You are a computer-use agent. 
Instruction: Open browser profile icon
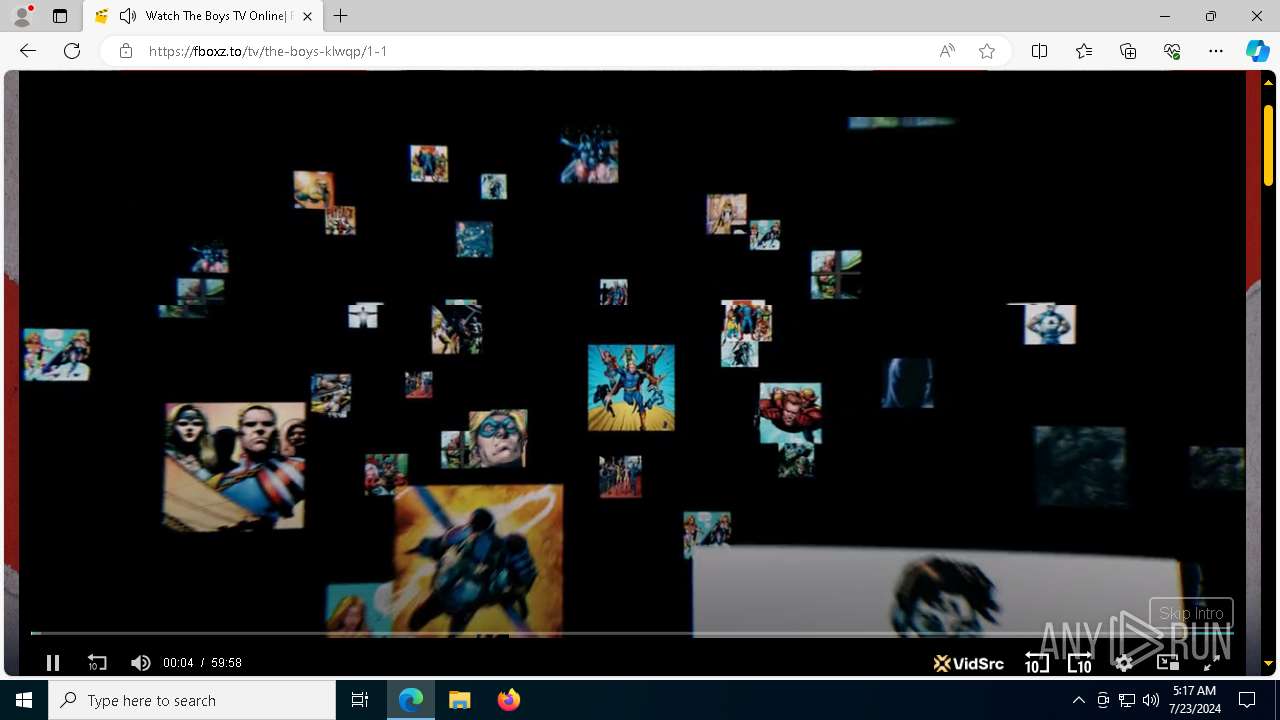tap(22, 16)
